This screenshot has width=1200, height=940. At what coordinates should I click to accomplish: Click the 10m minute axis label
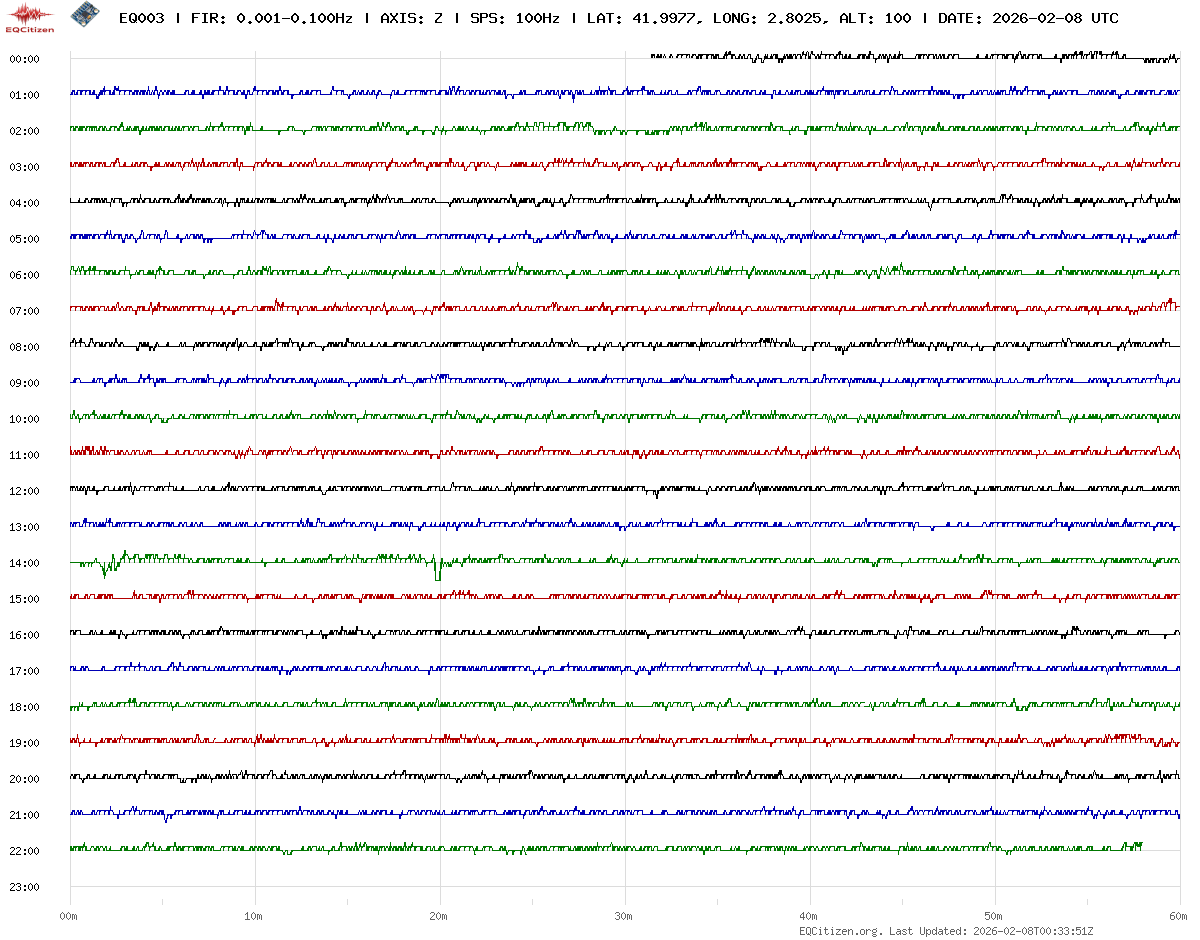point(254,916)
